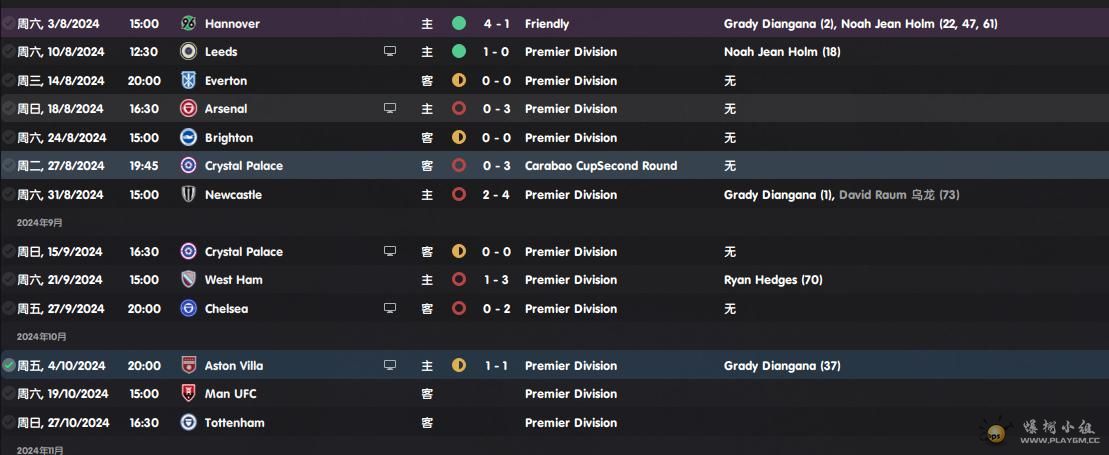
Task: Click the green win indicator for Hannover match
Action: click(459, 23)
